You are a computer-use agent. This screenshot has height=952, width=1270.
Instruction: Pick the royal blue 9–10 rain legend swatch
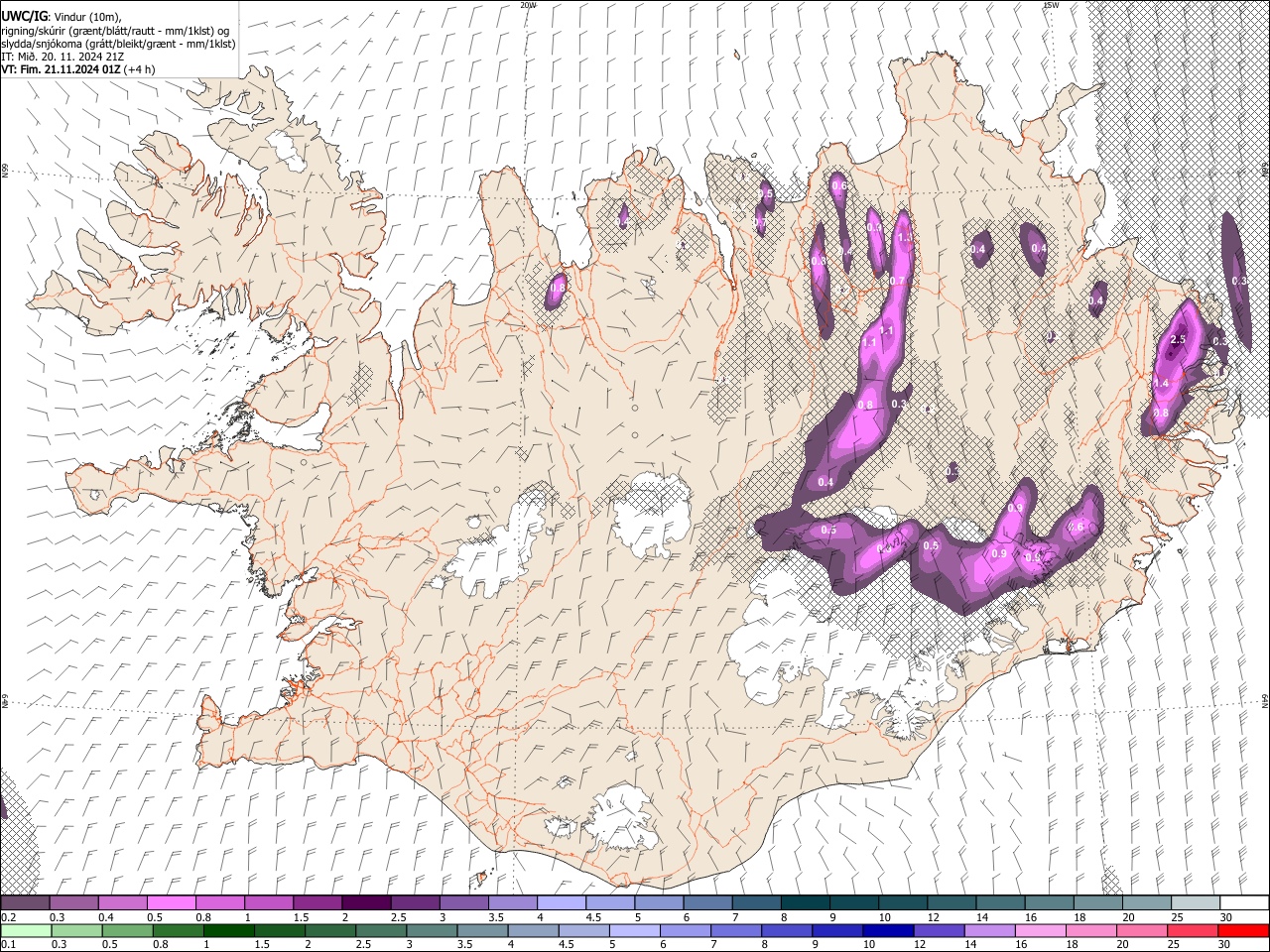838,930
